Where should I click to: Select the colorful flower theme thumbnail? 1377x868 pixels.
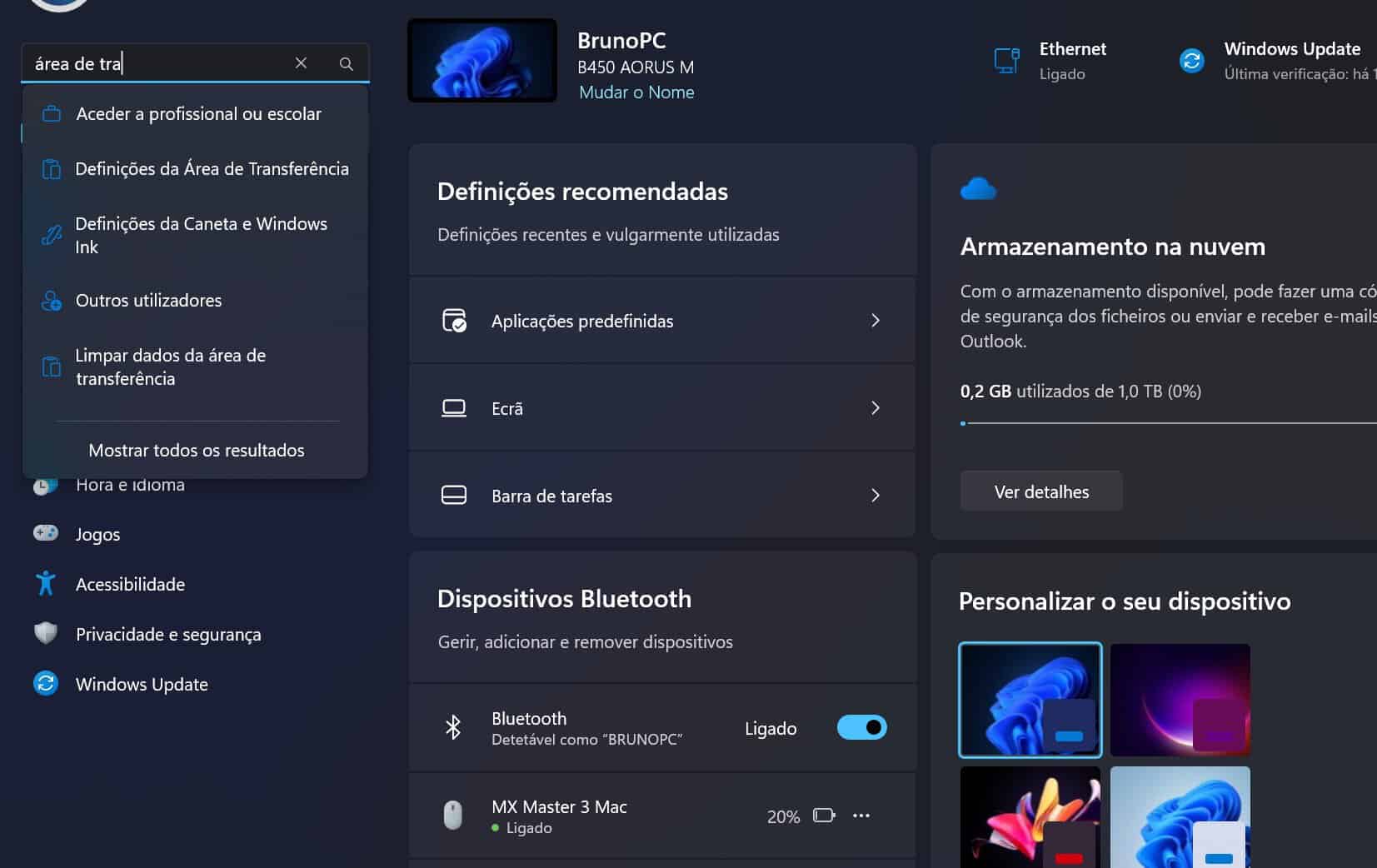point(1030,817)
